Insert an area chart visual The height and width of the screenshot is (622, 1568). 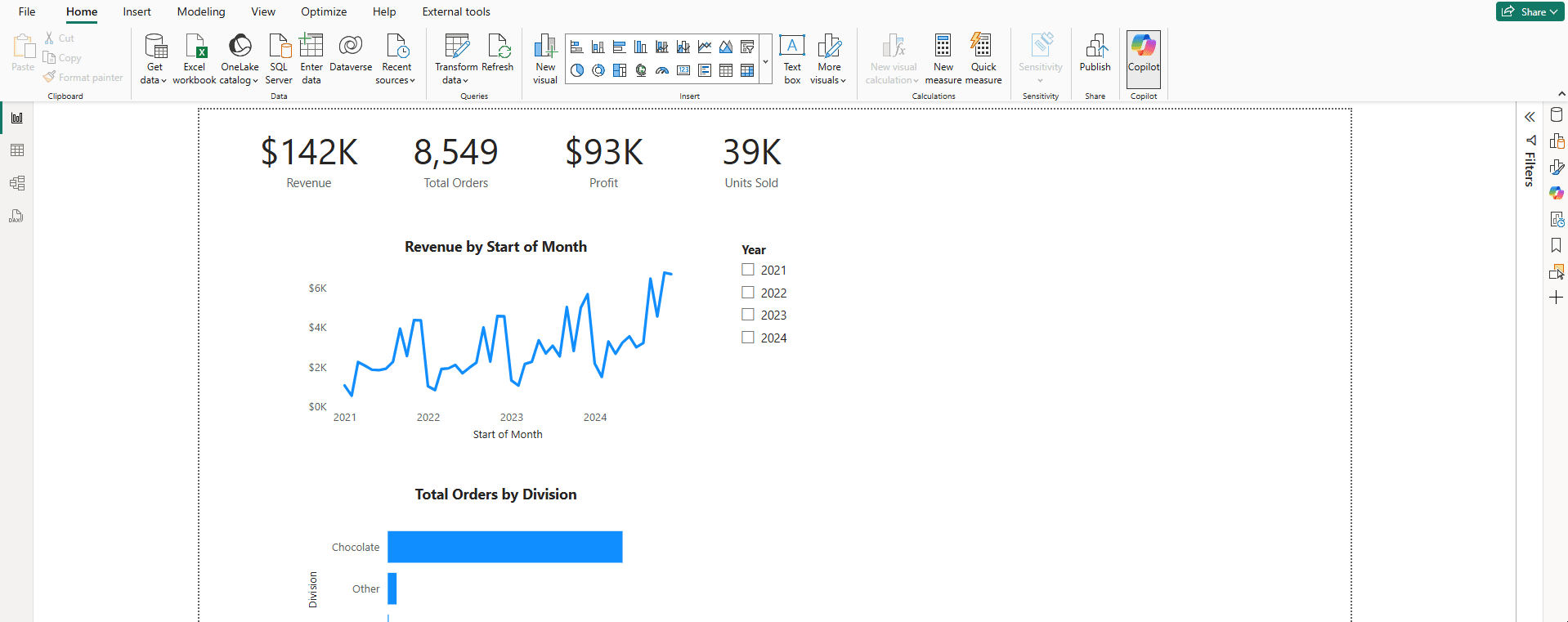(726, 47)
